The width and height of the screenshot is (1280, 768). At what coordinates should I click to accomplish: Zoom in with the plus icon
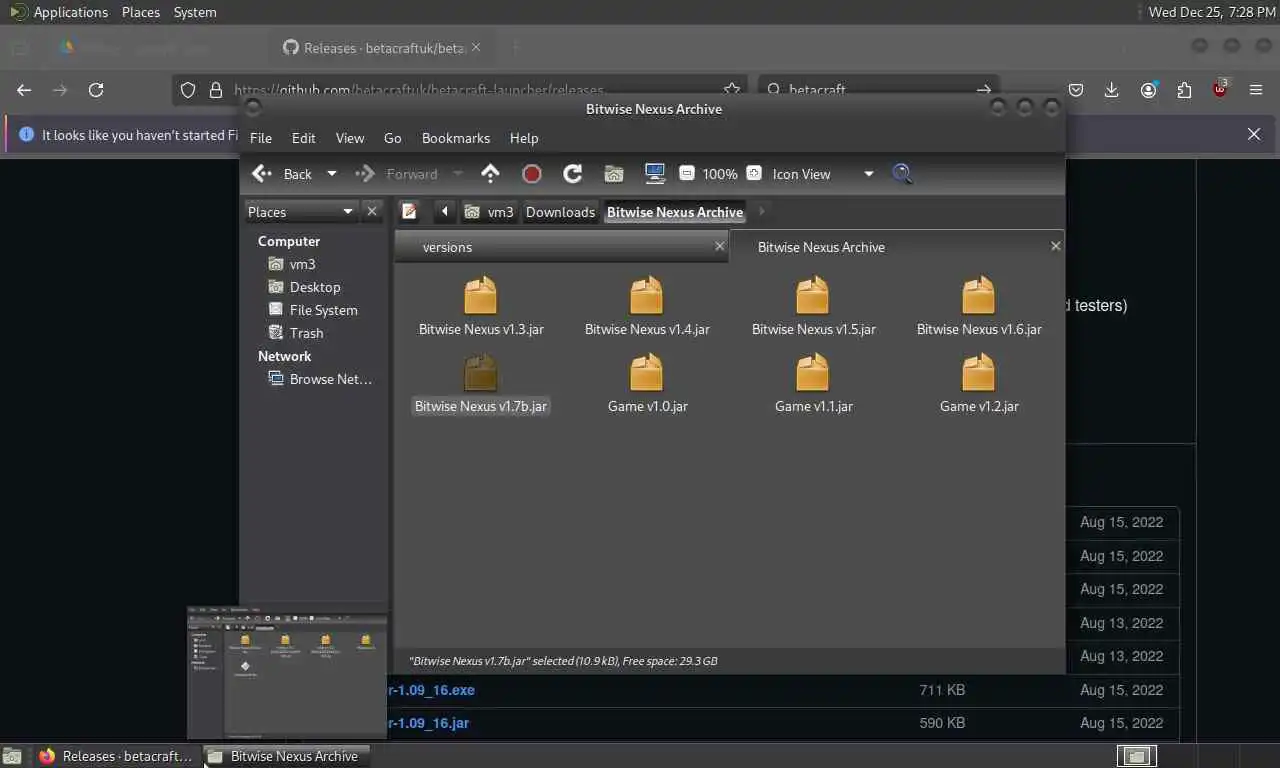coord(754,174)
